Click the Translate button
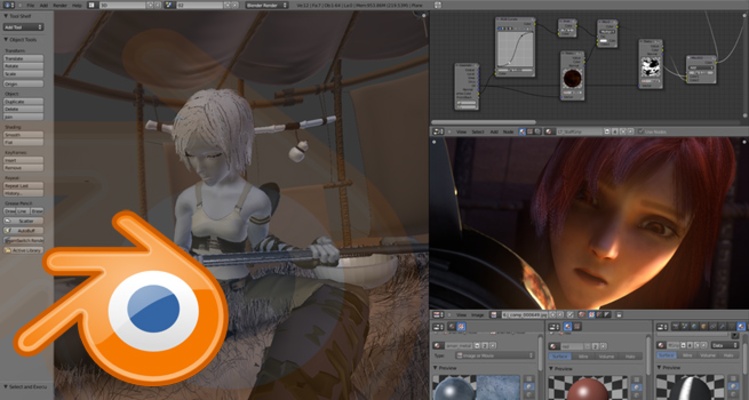The height and width of the screenshot is (400, 749). (23, 58)
